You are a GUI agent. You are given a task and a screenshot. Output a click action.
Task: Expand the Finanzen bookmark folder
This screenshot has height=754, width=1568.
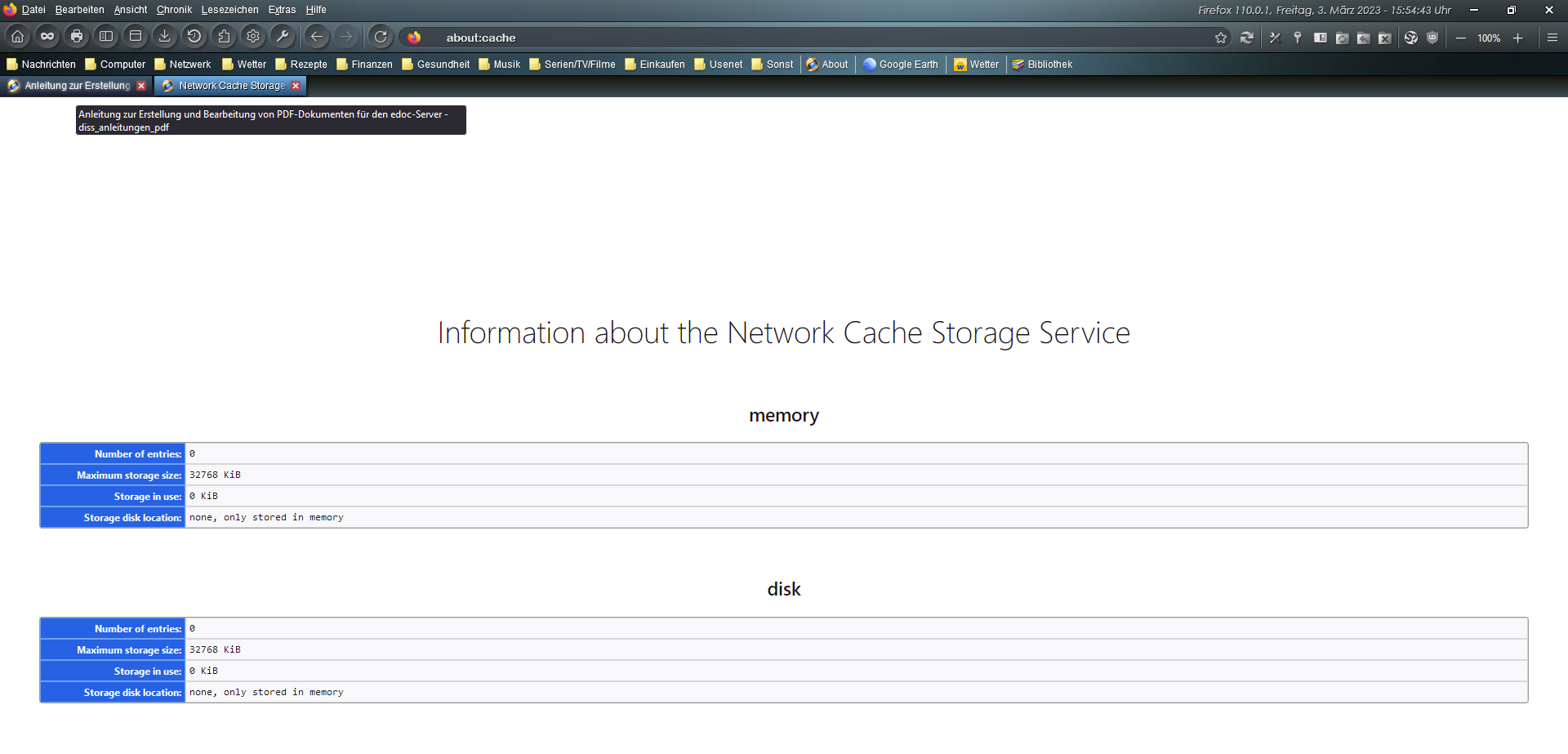364,65
